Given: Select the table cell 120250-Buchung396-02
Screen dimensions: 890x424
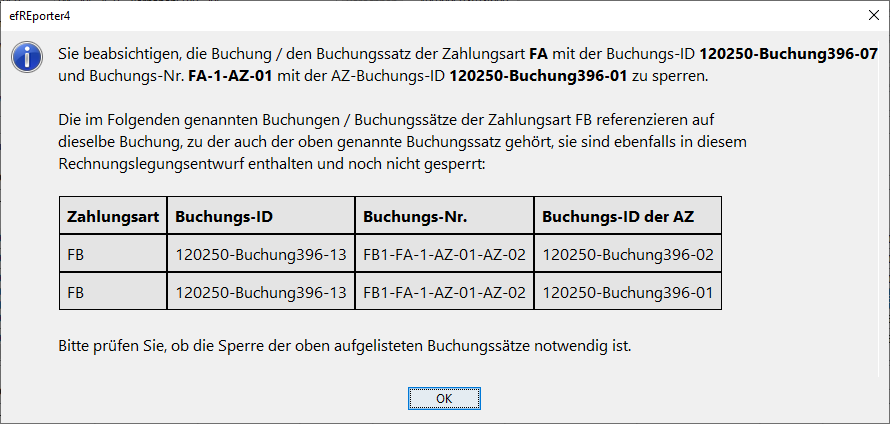Looking at the screenshot, I should tap(627, 254).
